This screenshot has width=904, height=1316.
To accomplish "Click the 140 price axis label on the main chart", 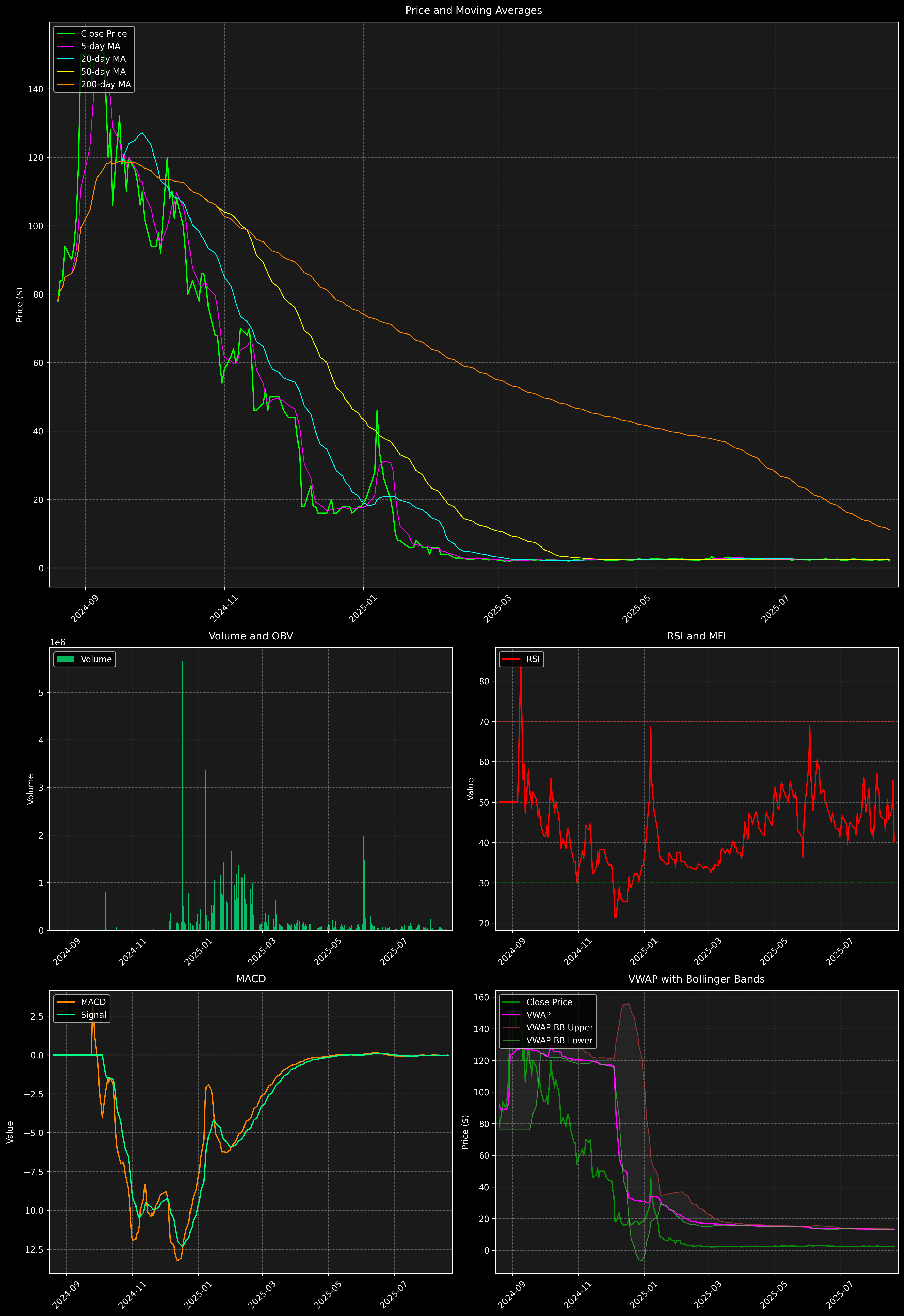I will (x=35, y=89).
